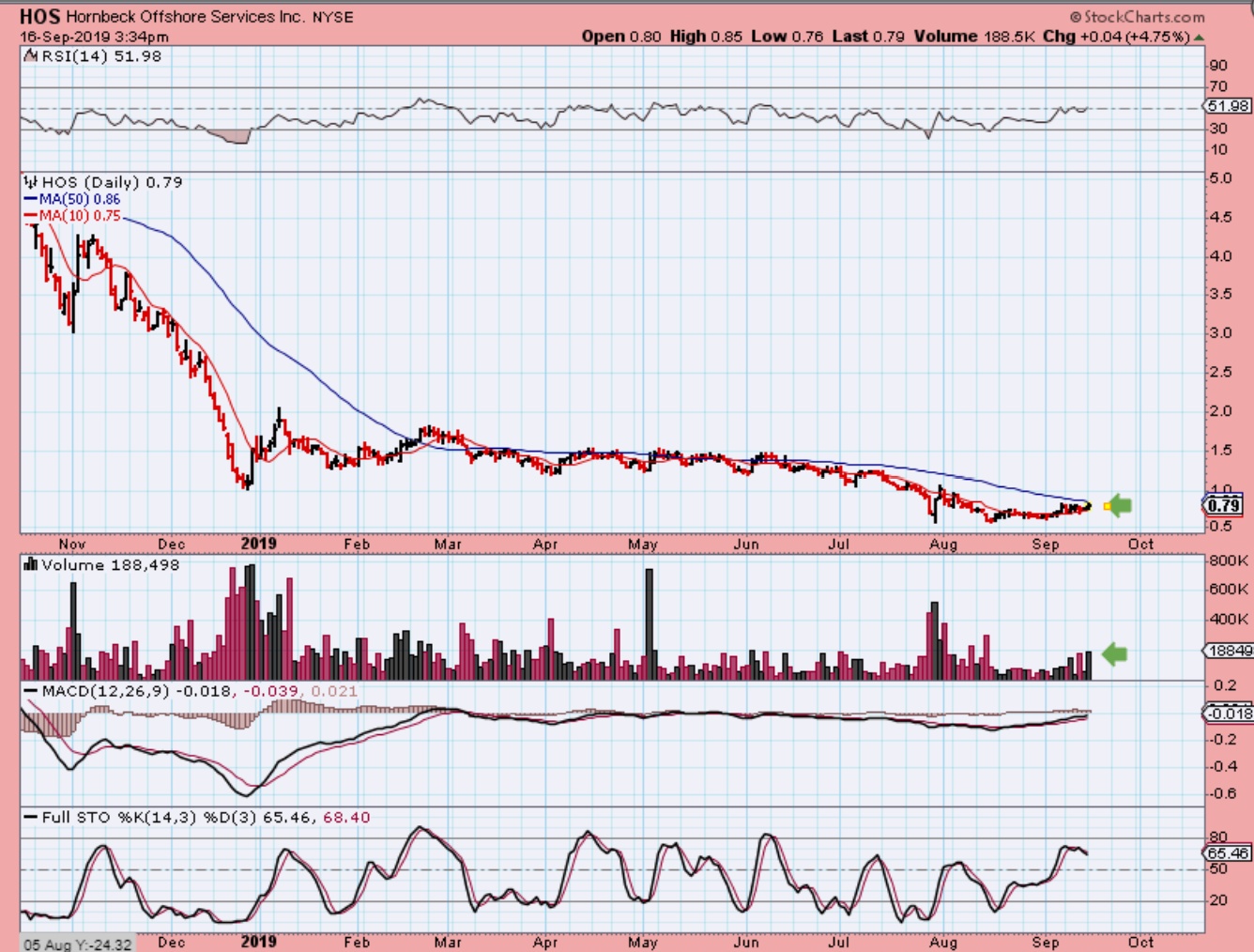Click the Oct label on the price panel date axis
The height and width of the screenshot is (952, 1254).
pyautogui.click(x=1140, y=545)
